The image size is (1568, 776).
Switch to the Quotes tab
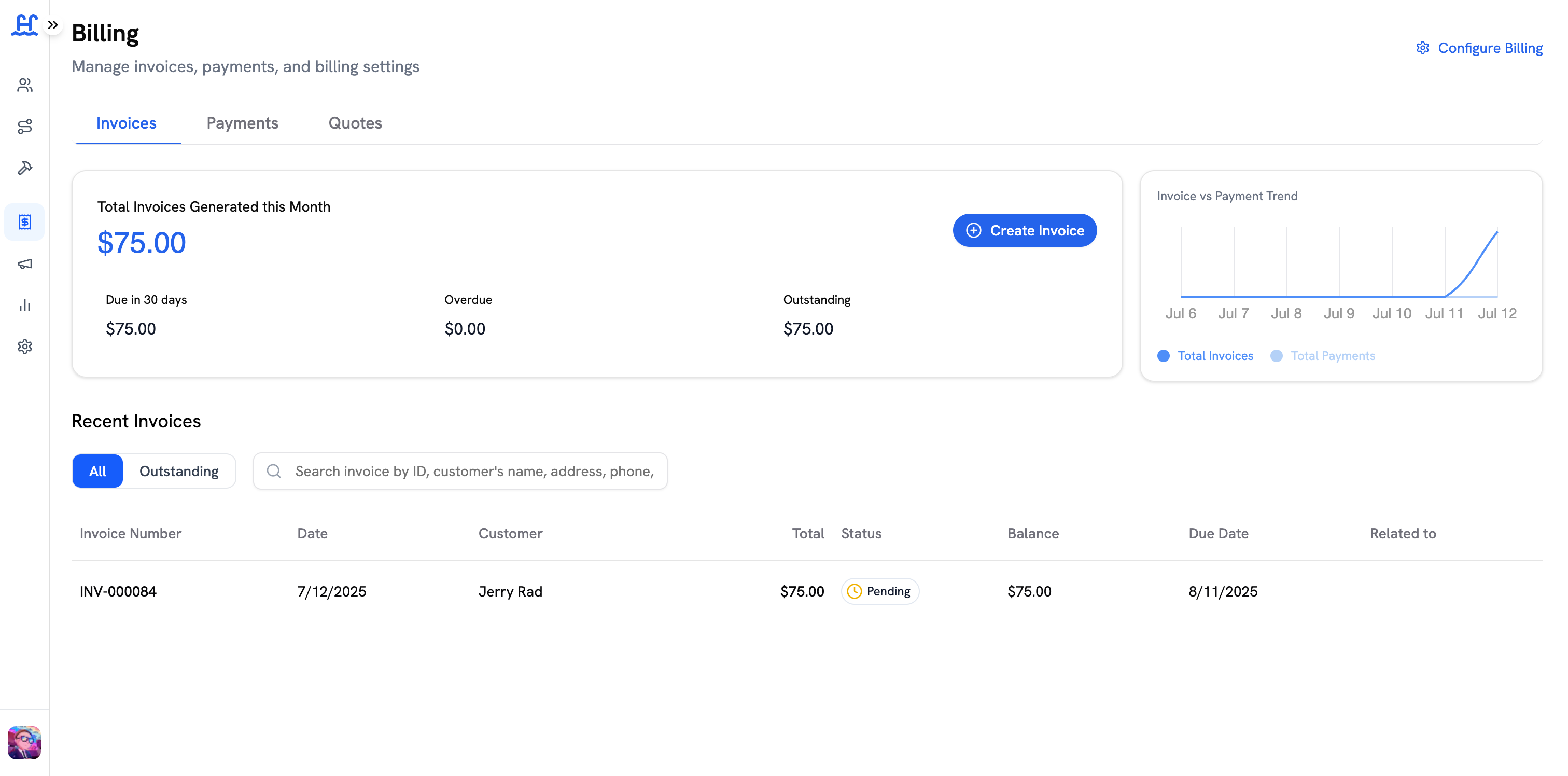pyautogui.click(x=356, y=123)
